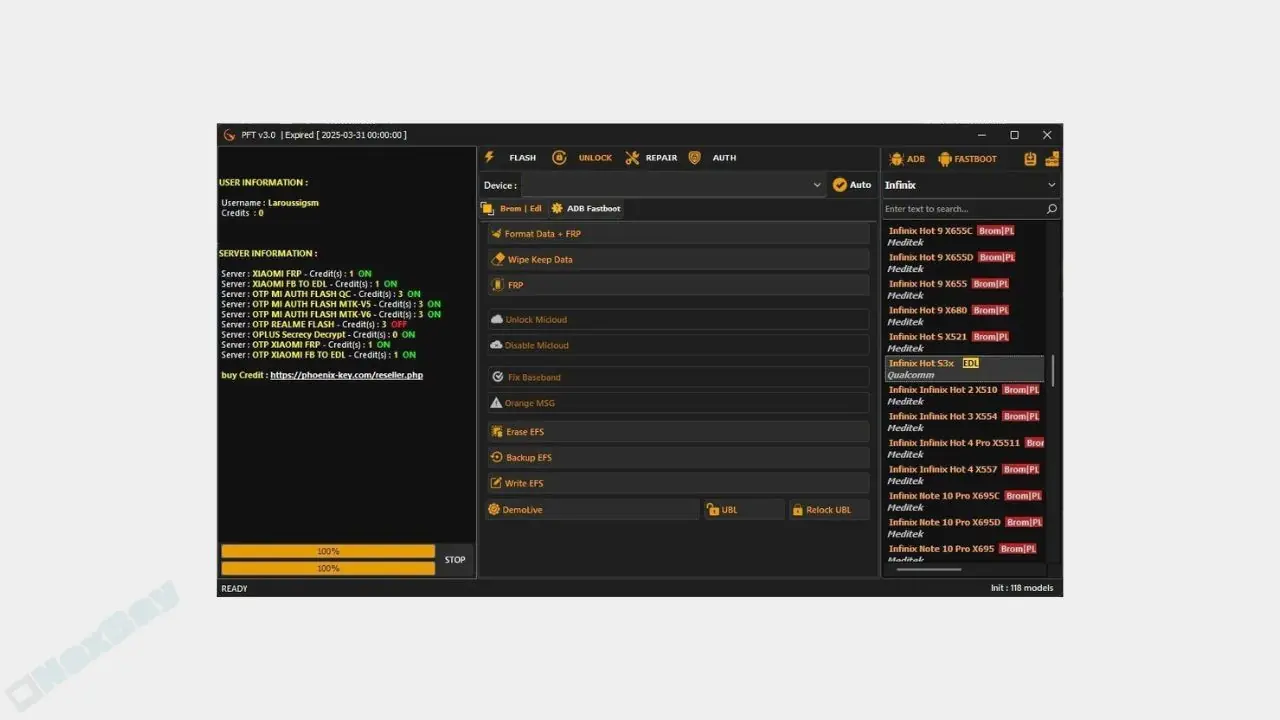Click the FRP phone icon
Image resolution: width=1280 pixels, height=720 pixels.
point(496,285)
